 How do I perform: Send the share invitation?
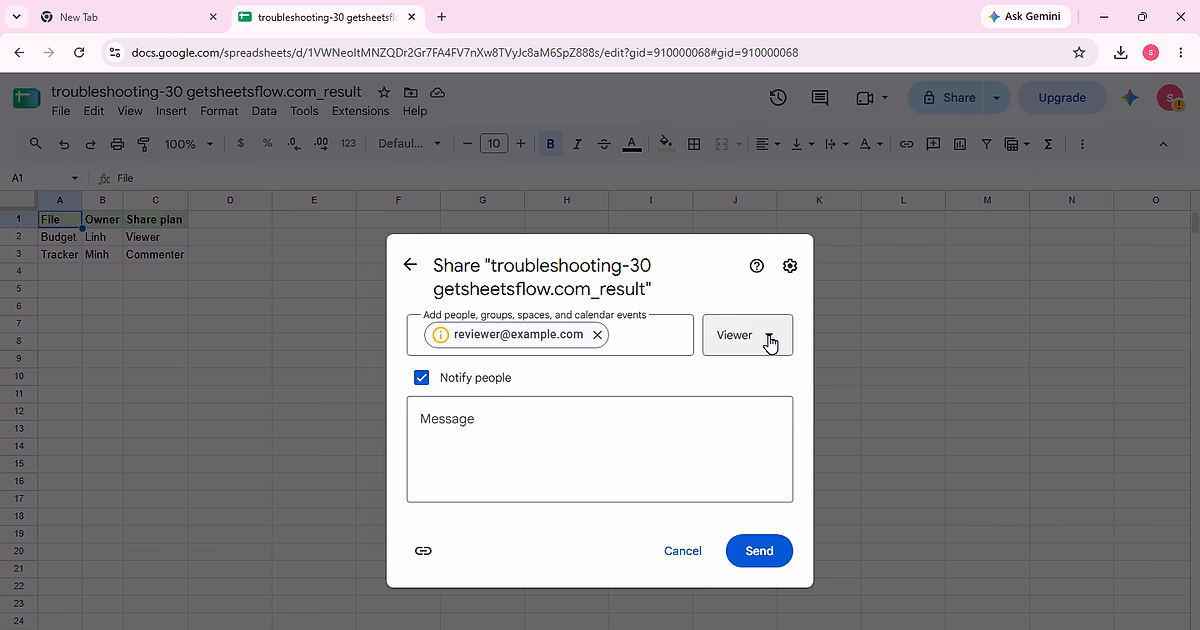(760, 551)
